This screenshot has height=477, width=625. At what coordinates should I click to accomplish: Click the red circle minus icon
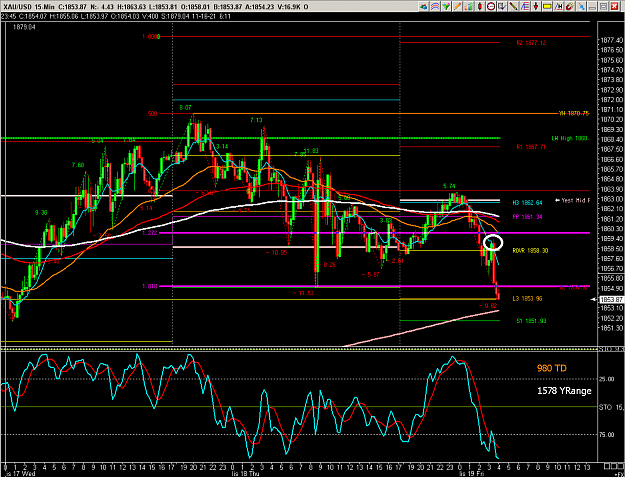(491, 6)
